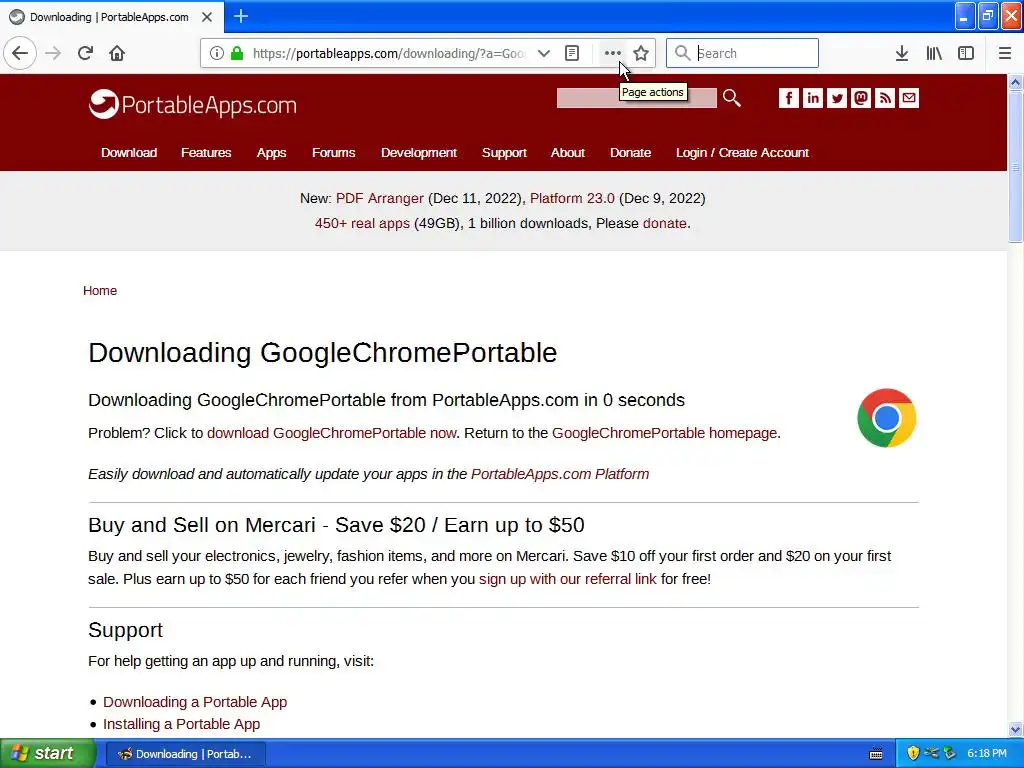Click the scrollbar up arrow

click(1015, 82)
